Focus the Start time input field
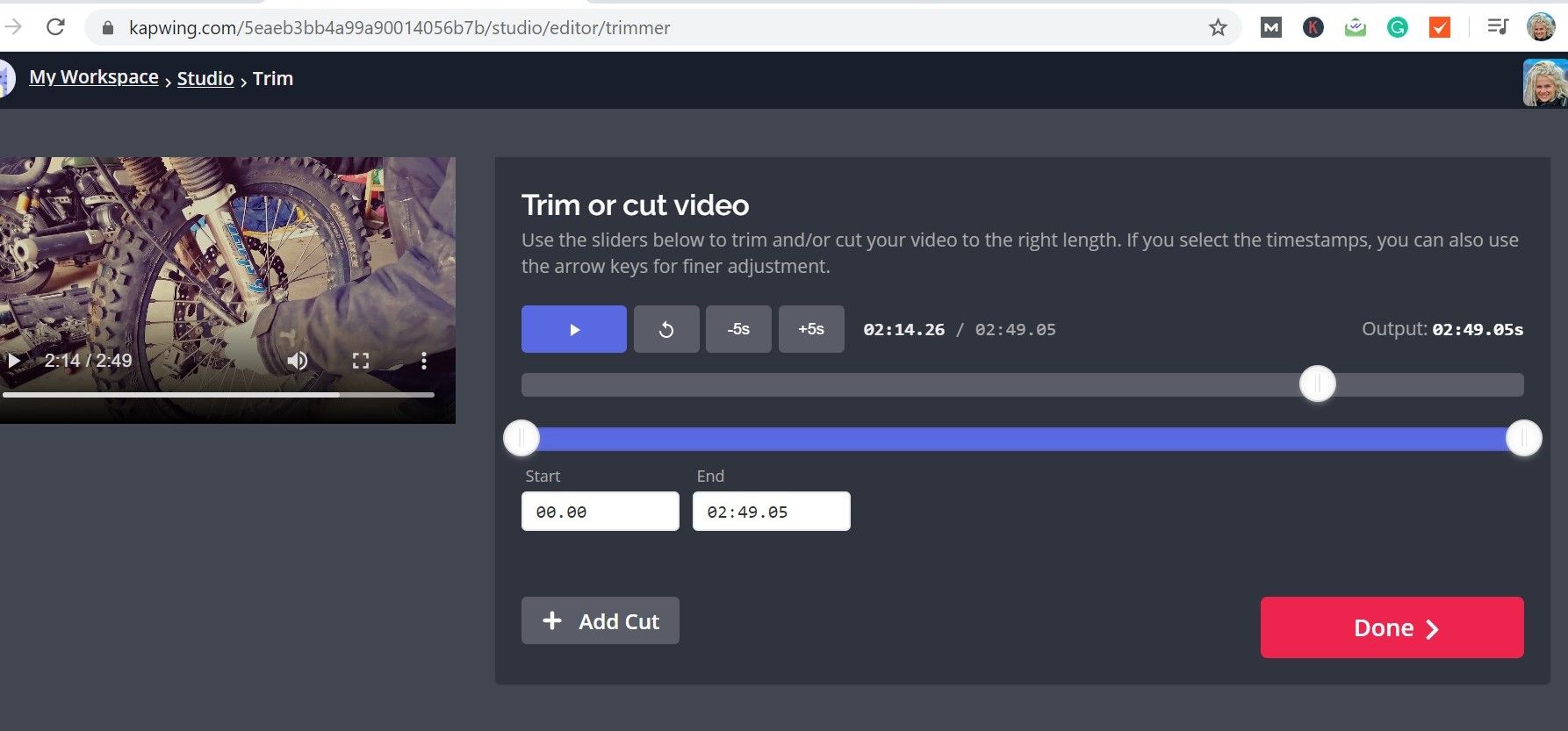The height and width of the screenshot is (731, 1568). [600, 512]
